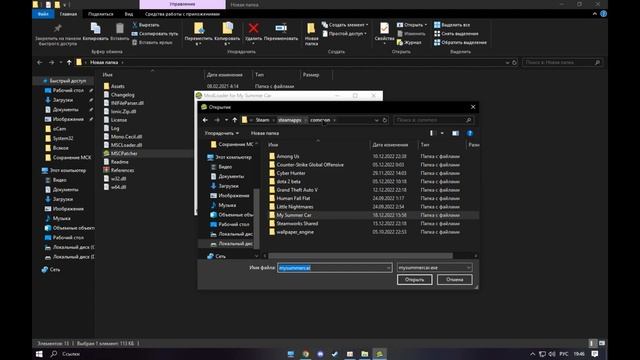
Task: Open help with the blue question-mark icon in the dialog
Action: click(x=470, y=133)
